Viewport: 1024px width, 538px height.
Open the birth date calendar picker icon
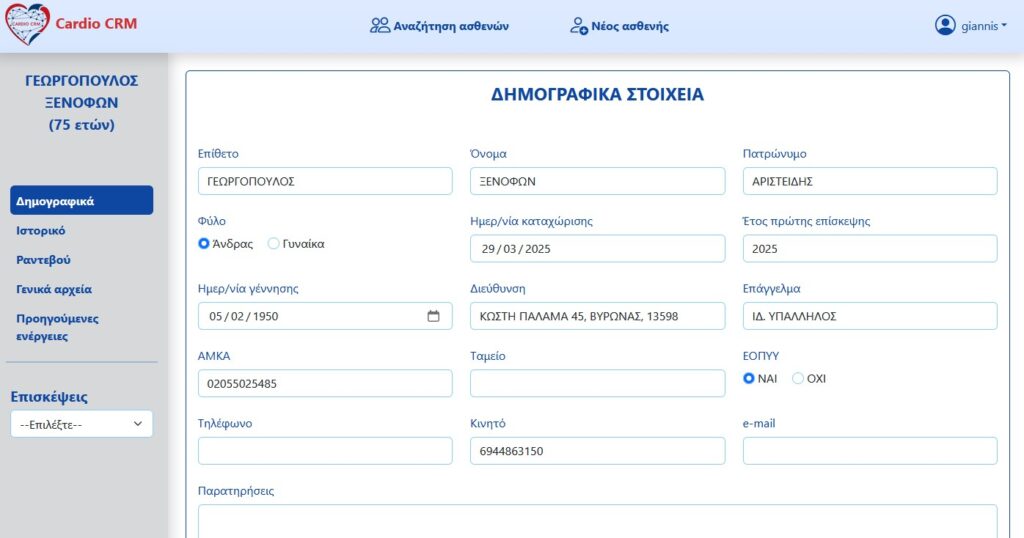(x=433, y=316)
